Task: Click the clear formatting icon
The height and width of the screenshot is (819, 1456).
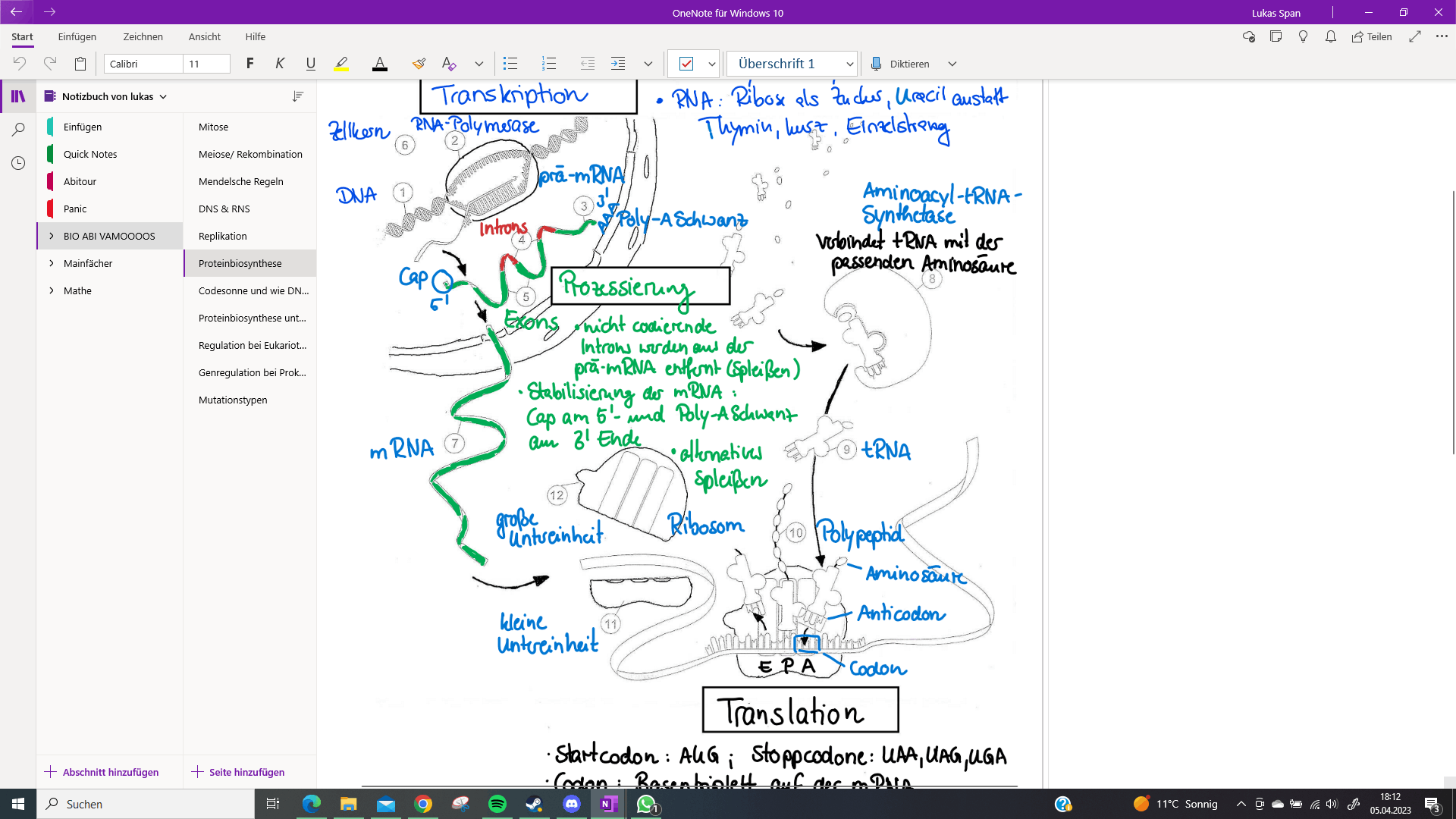Action: [x=449, y=64]
